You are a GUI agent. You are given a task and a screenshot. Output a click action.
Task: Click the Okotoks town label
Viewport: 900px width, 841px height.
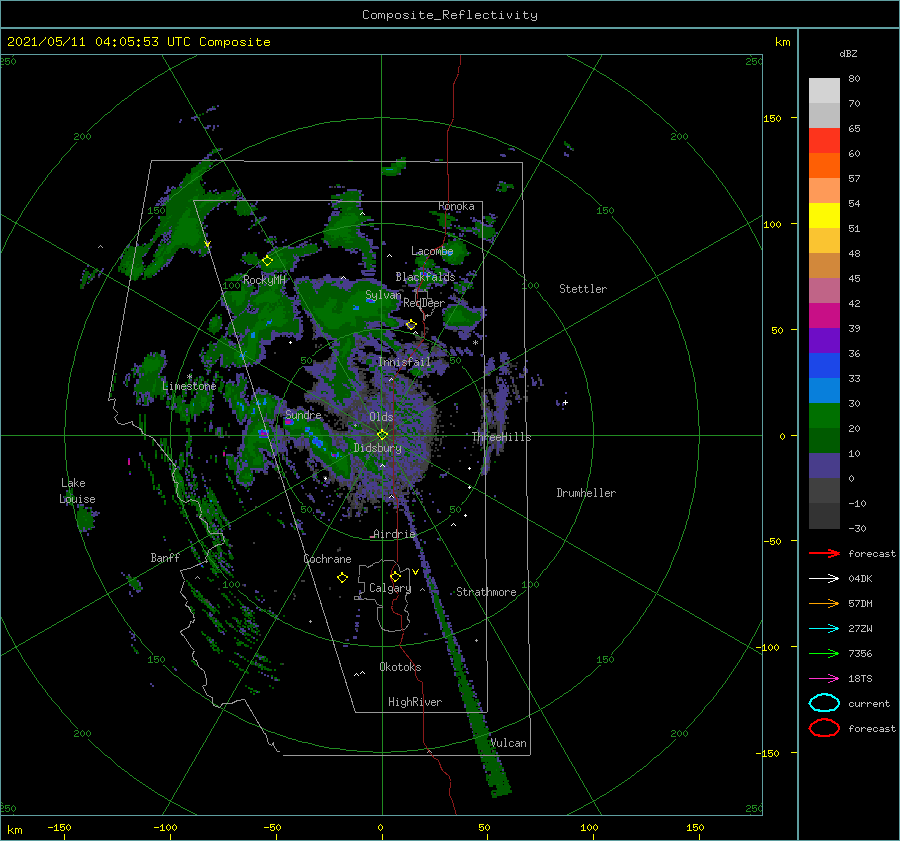tap(400, 667)
